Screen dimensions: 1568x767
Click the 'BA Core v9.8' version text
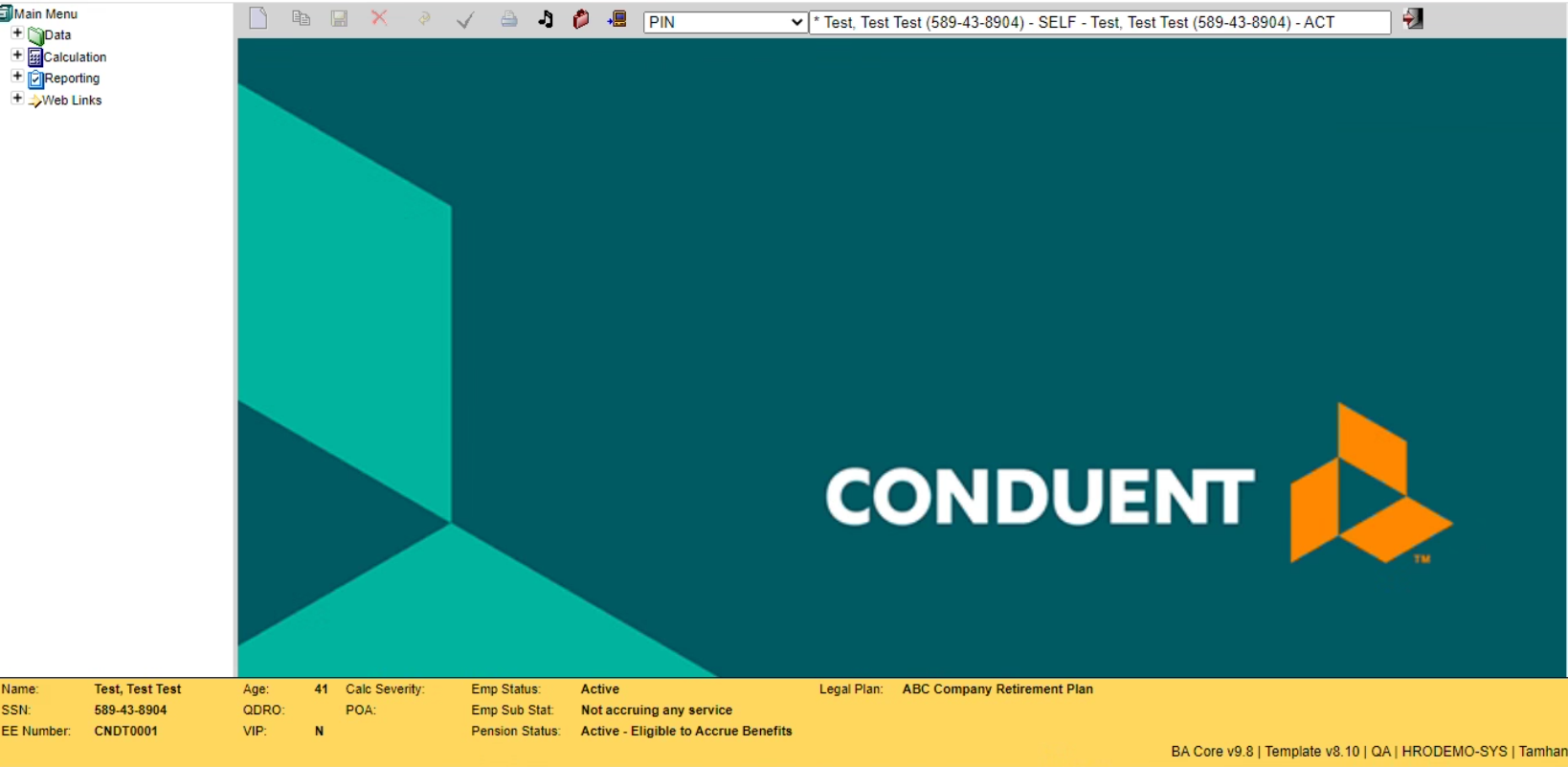coord(1212,752)
